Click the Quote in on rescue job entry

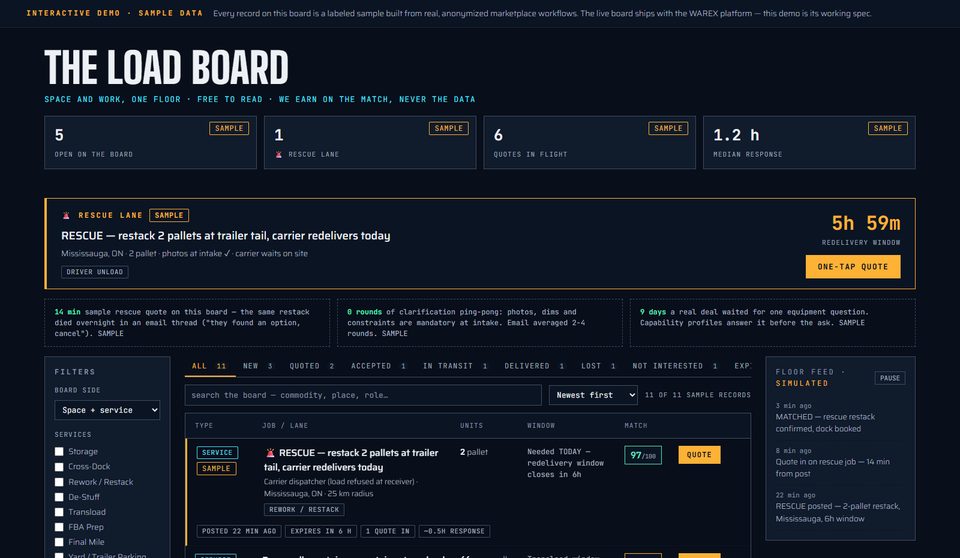pyautogui.click(x=840, y=462)
